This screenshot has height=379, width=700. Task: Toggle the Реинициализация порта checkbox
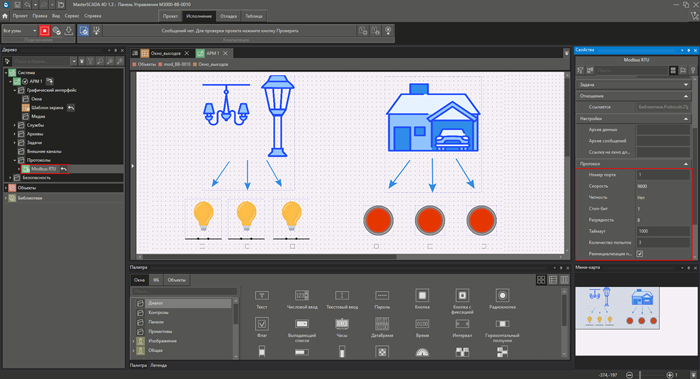(x=640, y=254)
